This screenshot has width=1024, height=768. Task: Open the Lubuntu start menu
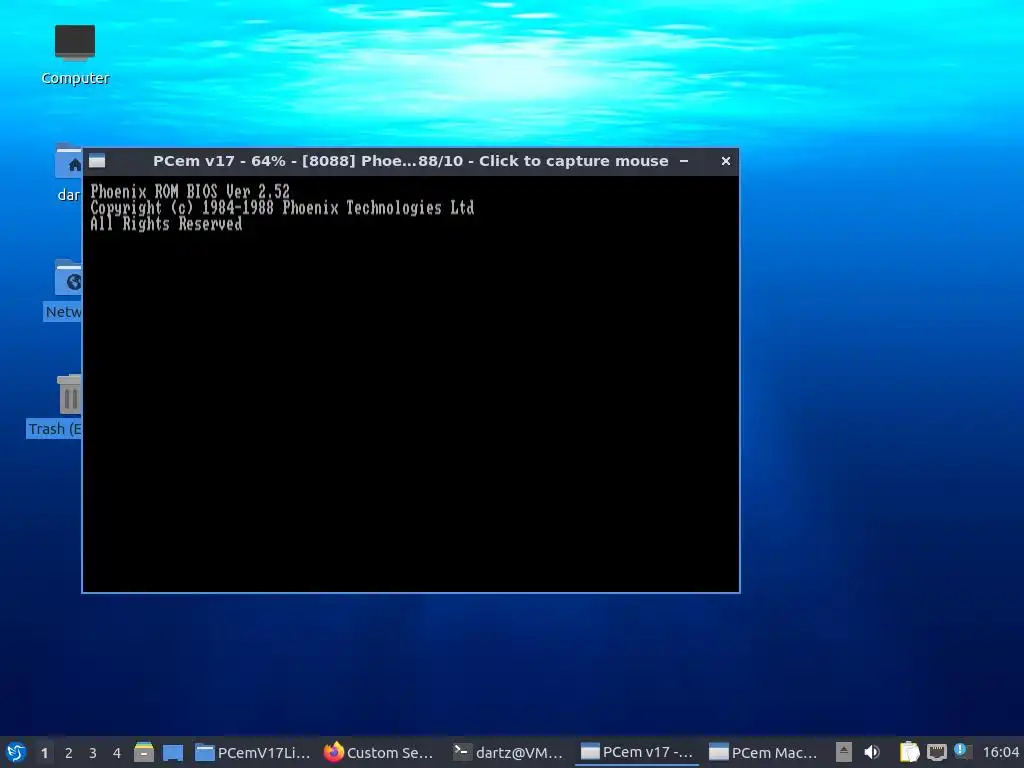pos(16,752)
